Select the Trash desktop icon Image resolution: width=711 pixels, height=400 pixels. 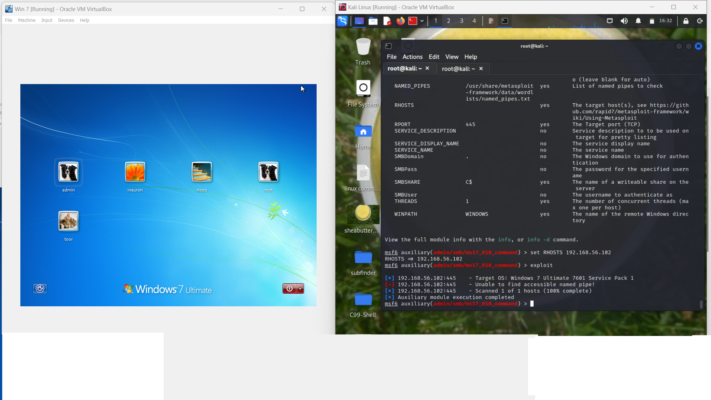tap(363, 51)
